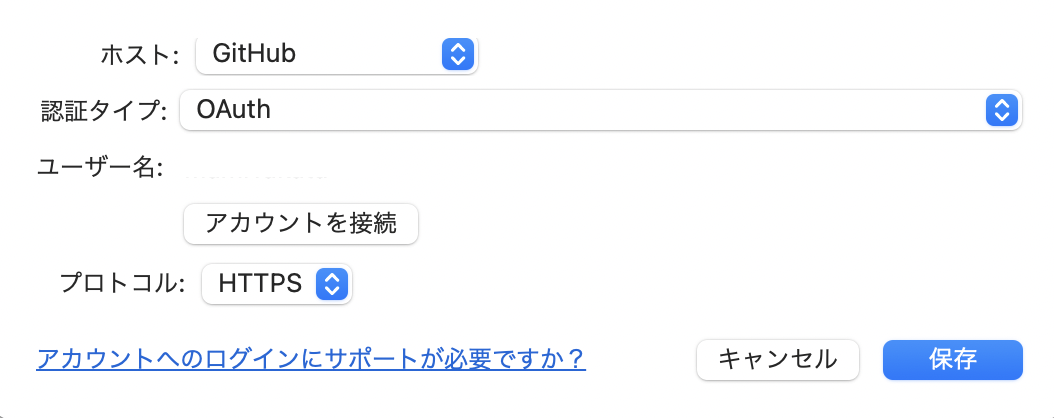Save settings with the 保存 button
Screen dimensions: 1054x418
click(x=952, y=359)
